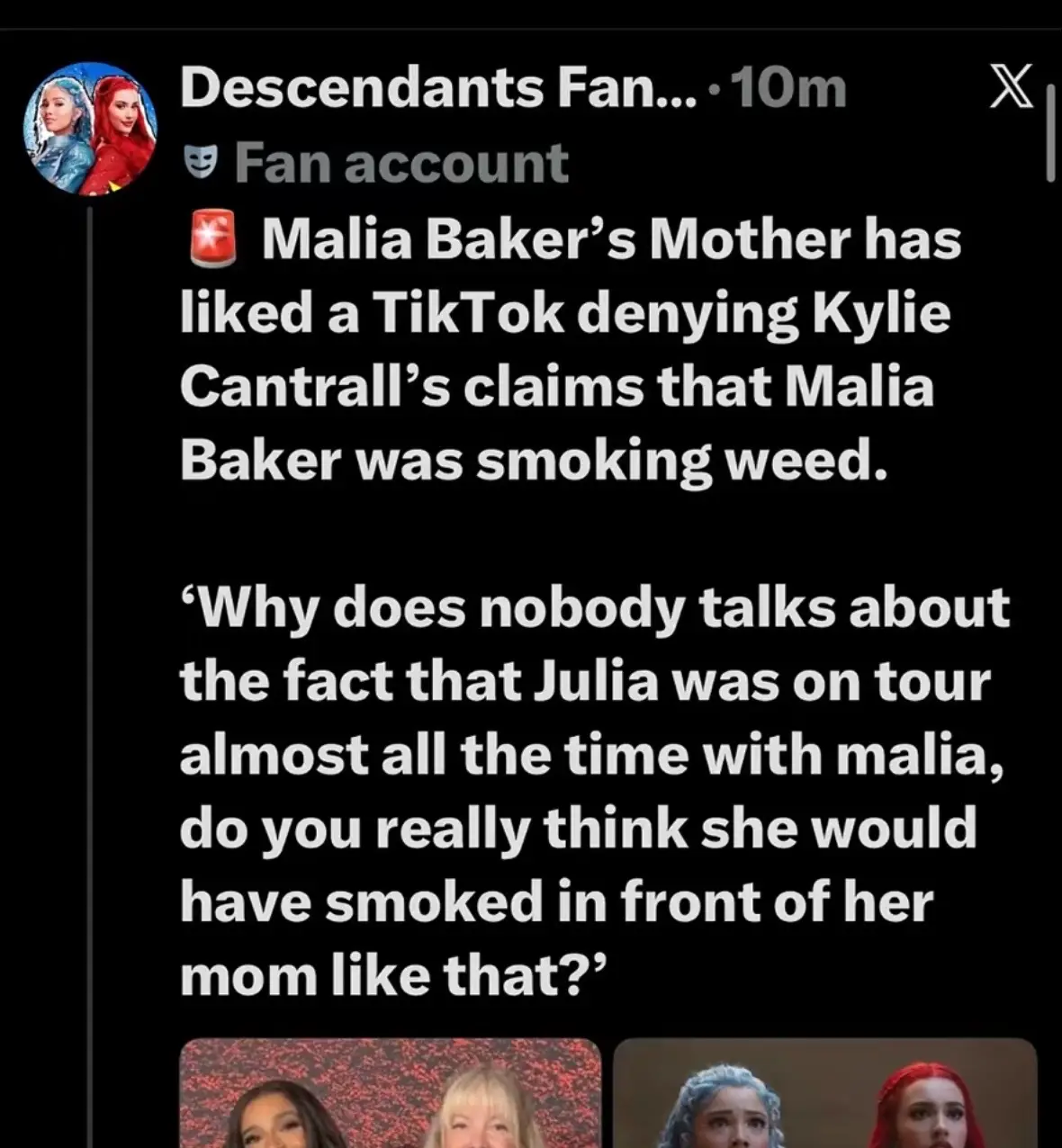
Task: Click the theater mask fan-account icon
Action: point(202,163)
